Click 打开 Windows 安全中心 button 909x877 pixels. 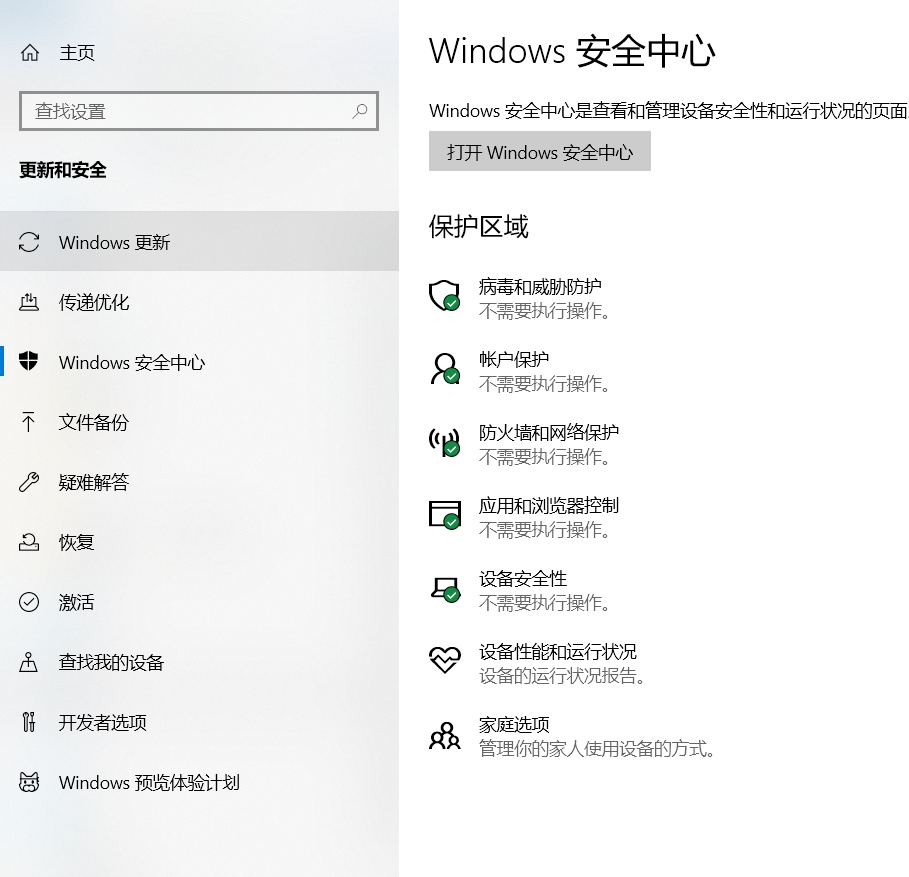(x=540, y=151)
